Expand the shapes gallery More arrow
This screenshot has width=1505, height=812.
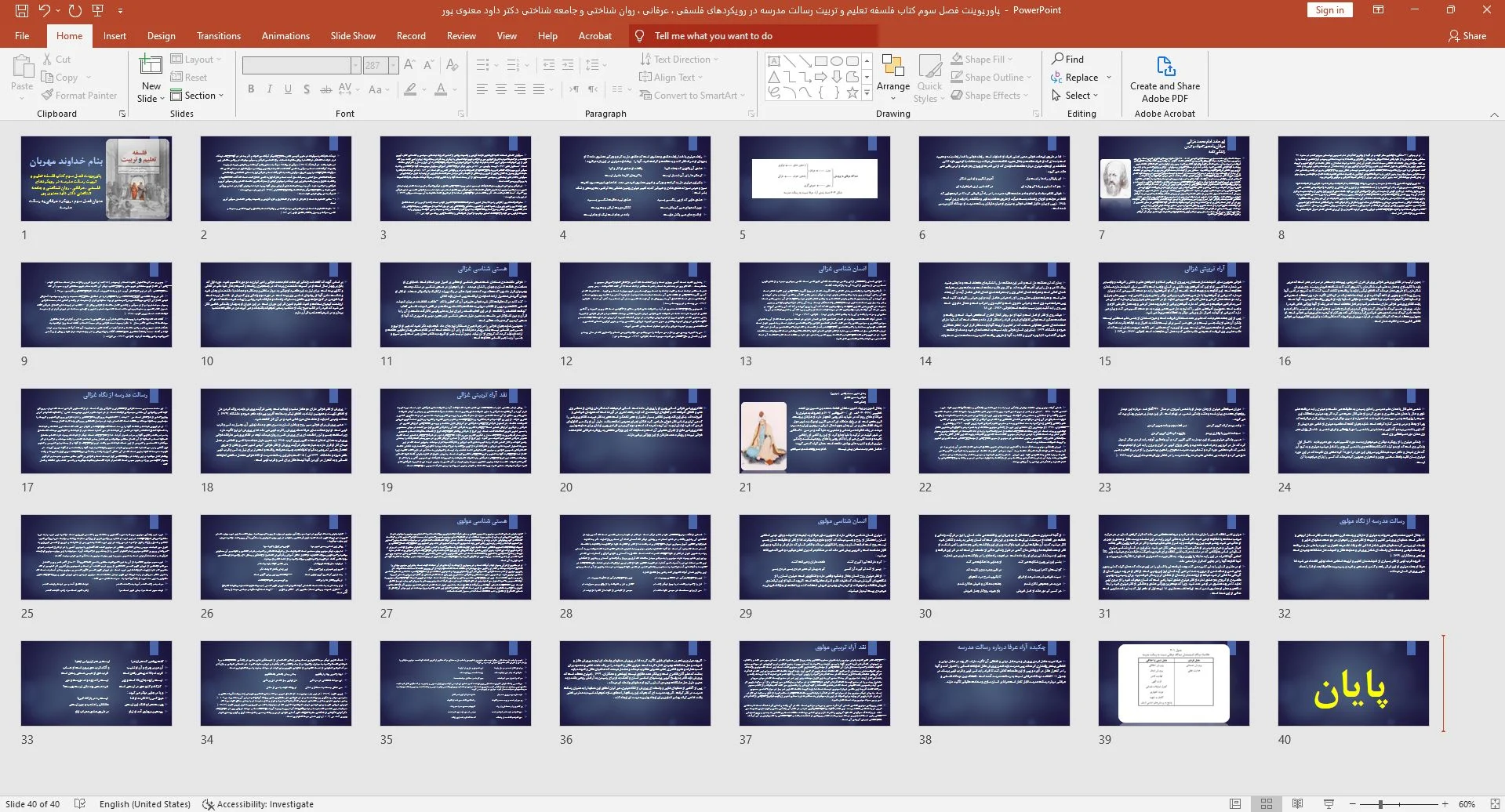[x=867, y=92]
